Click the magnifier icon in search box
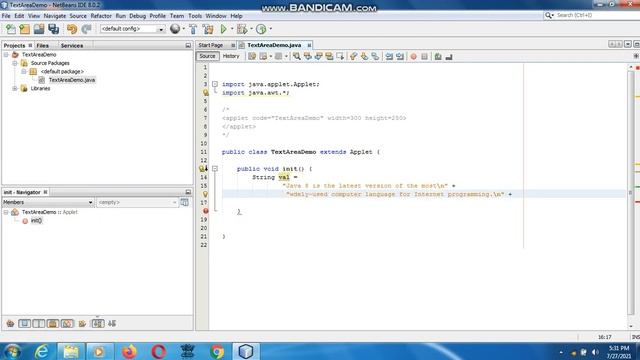The image size is (640, 360). [x=548, y=15]
